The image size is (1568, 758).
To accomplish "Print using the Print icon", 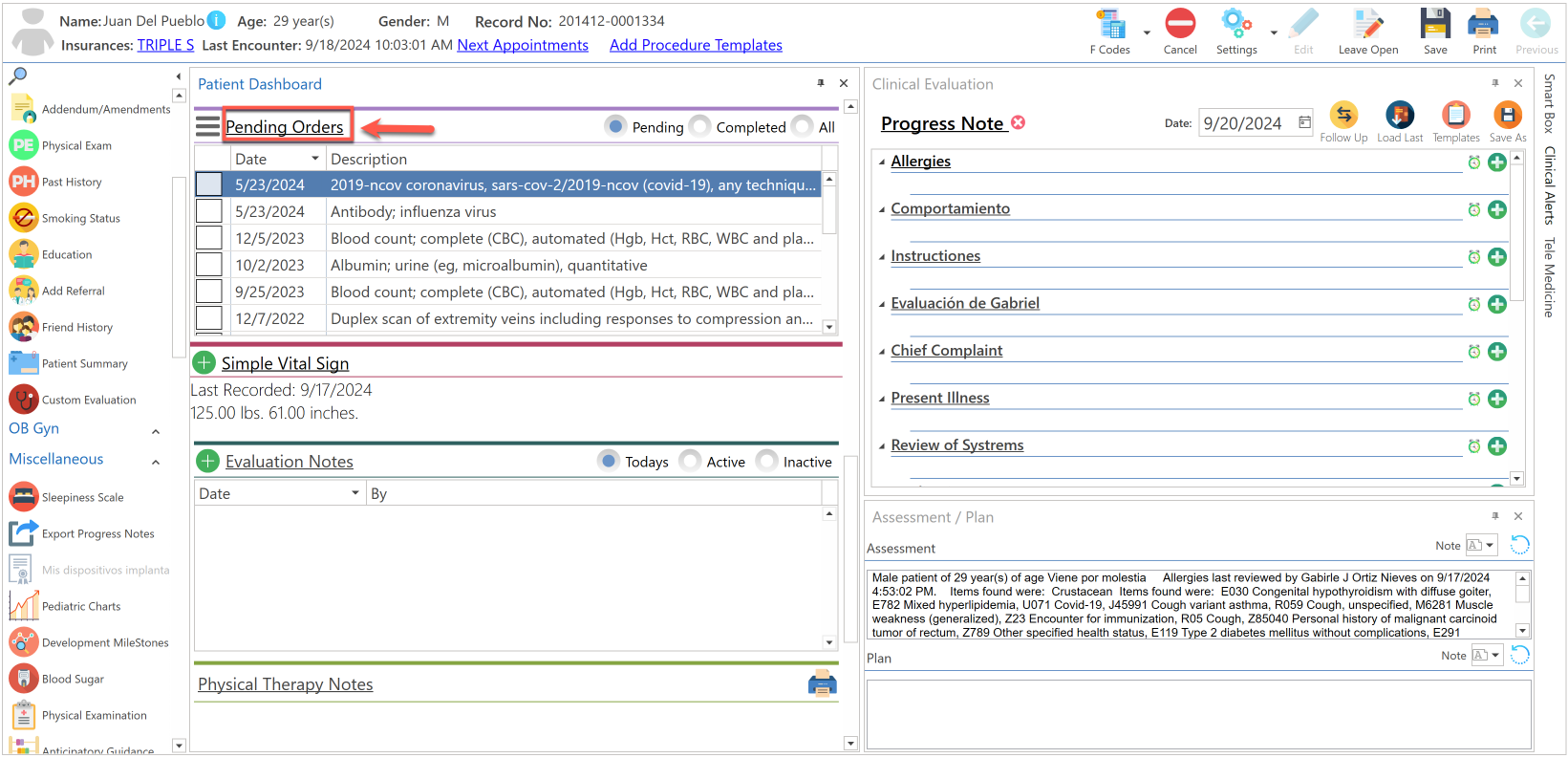I will (1484, 23).
